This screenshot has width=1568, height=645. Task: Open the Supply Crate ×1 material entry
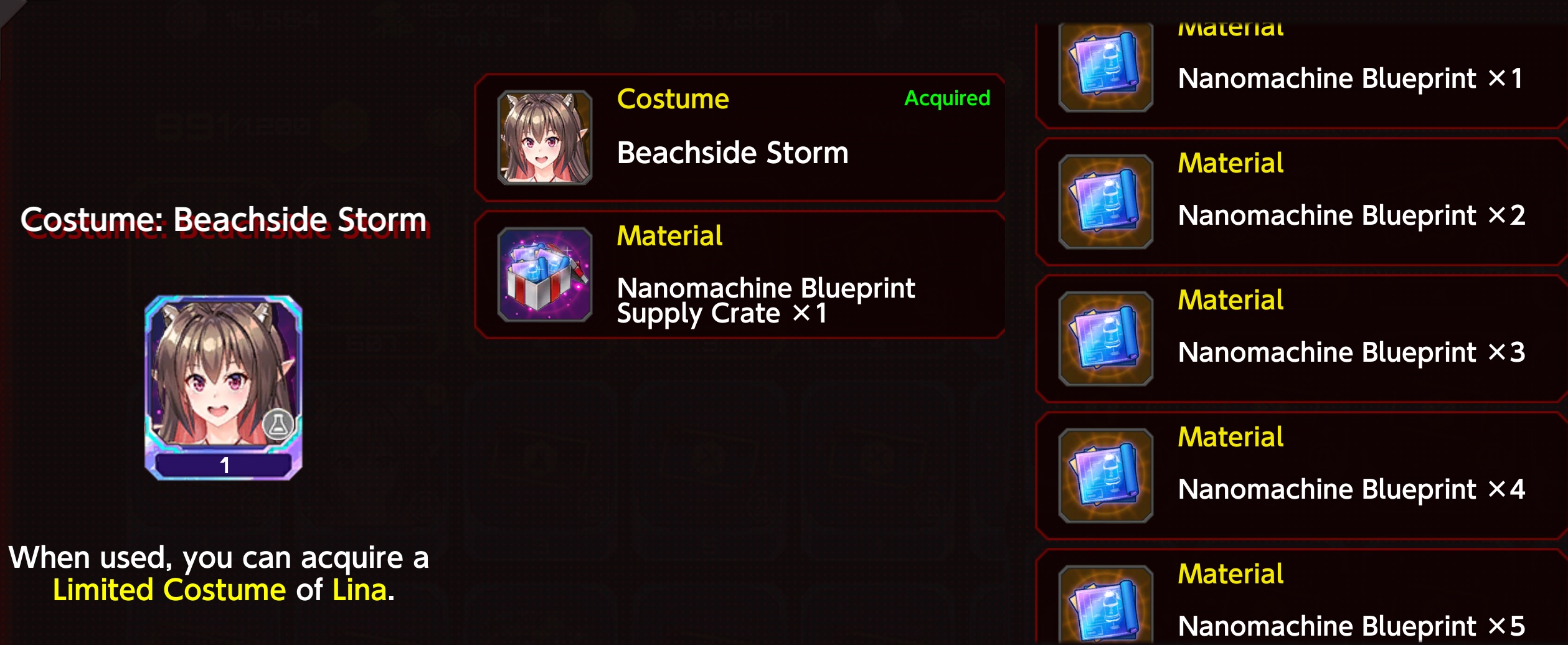point(740,275)
